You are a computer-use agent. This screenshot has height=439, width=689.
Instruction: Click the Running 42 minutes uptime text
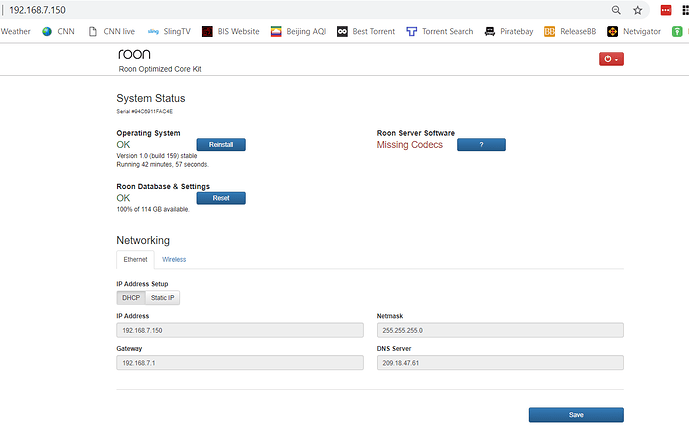163,165
